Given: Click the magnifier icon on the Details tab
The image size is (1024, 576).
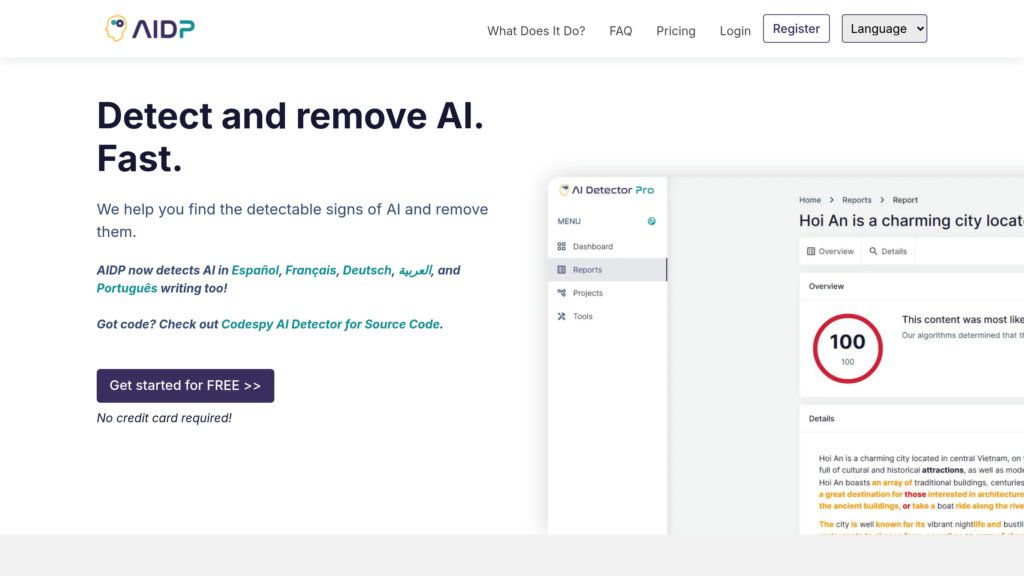Looking at the screenshot, I should [873, 251].
